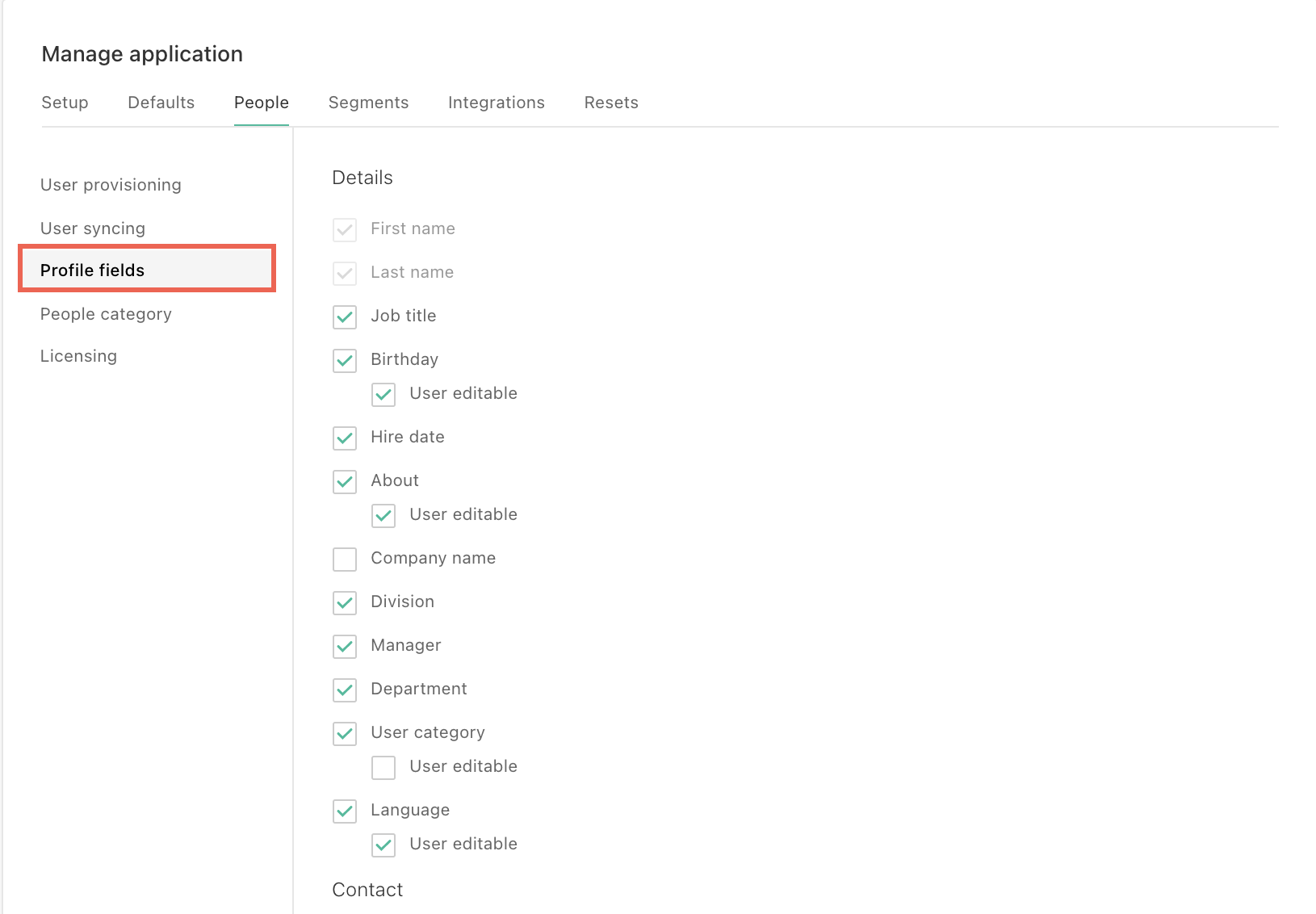Open the Setup tab
1316x914 pixels.
65,103
